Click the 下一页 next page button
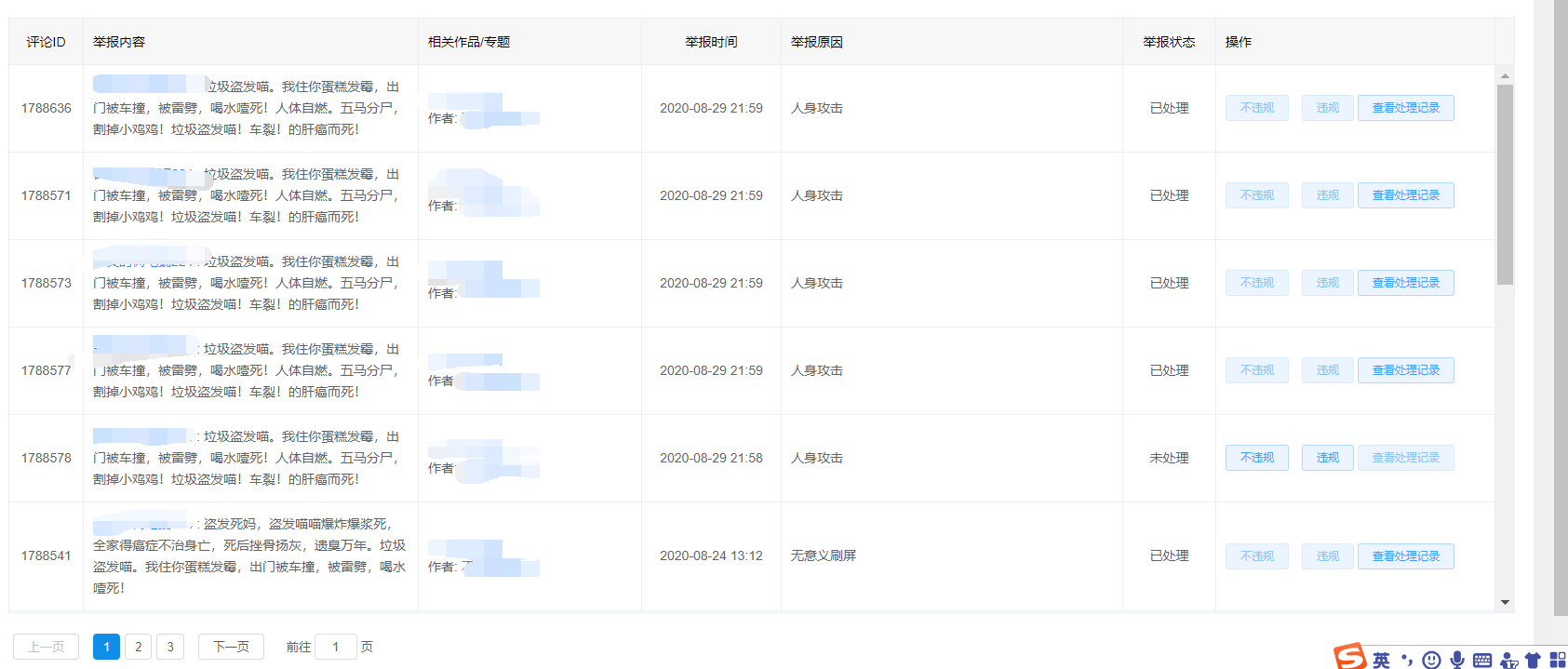 [231, 647]
